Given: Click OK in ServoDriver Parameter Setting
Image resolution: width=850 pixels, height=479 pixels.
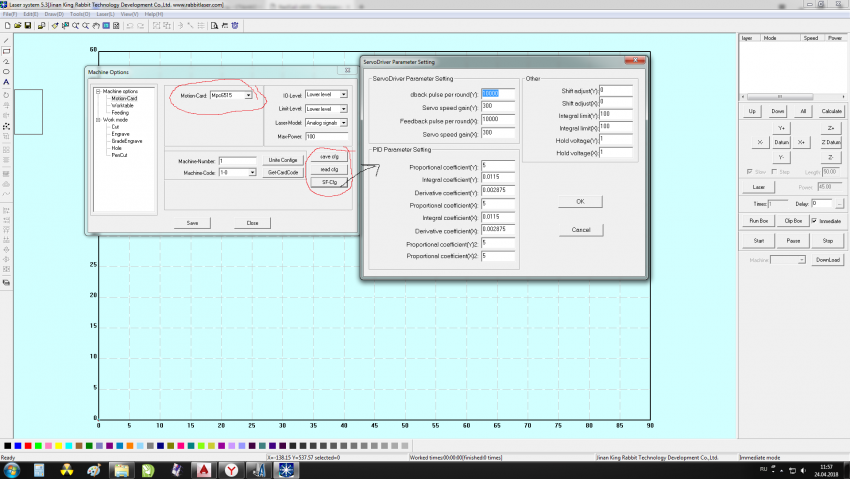Looking at the screenshot, I should 581,202.
